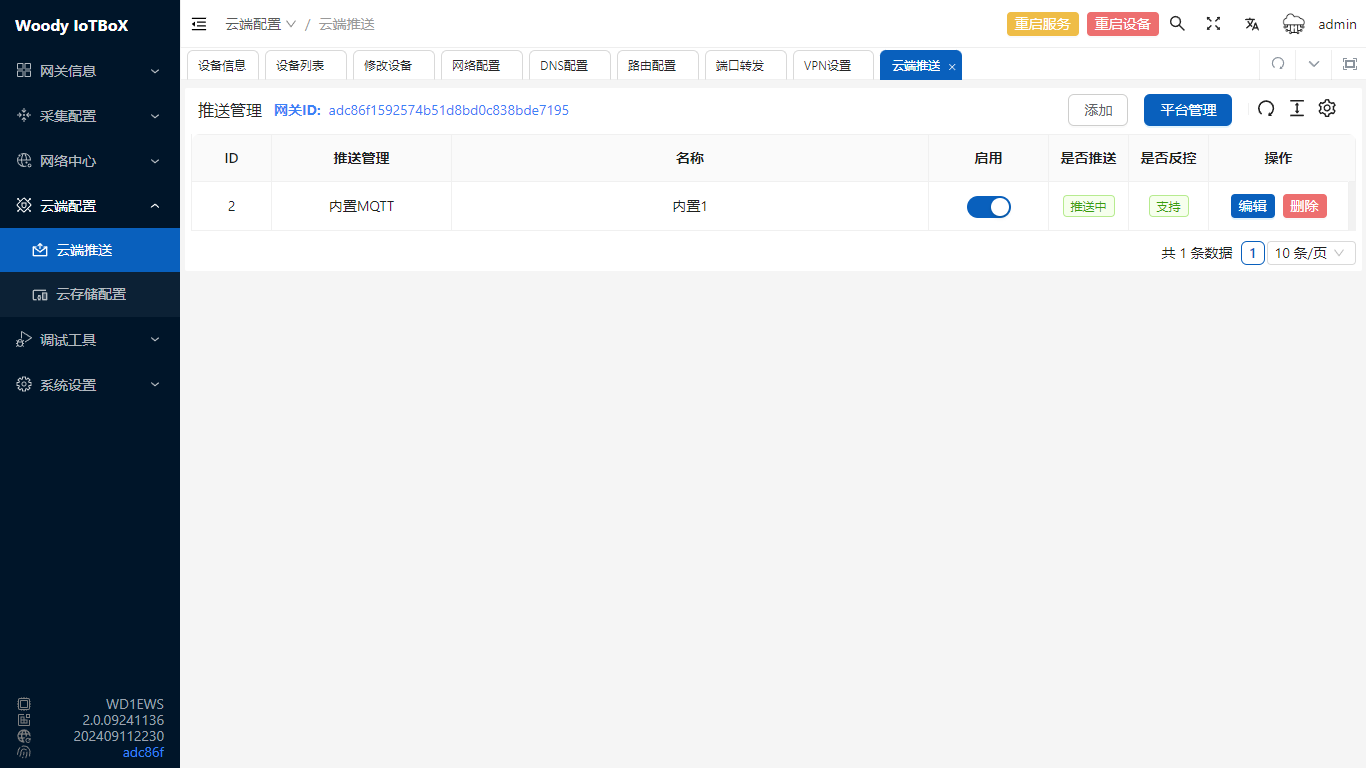This screenshot has height=768, width=1366.
Task: Switch to the VPN设置 tab
Action: [x=828, y=65]
